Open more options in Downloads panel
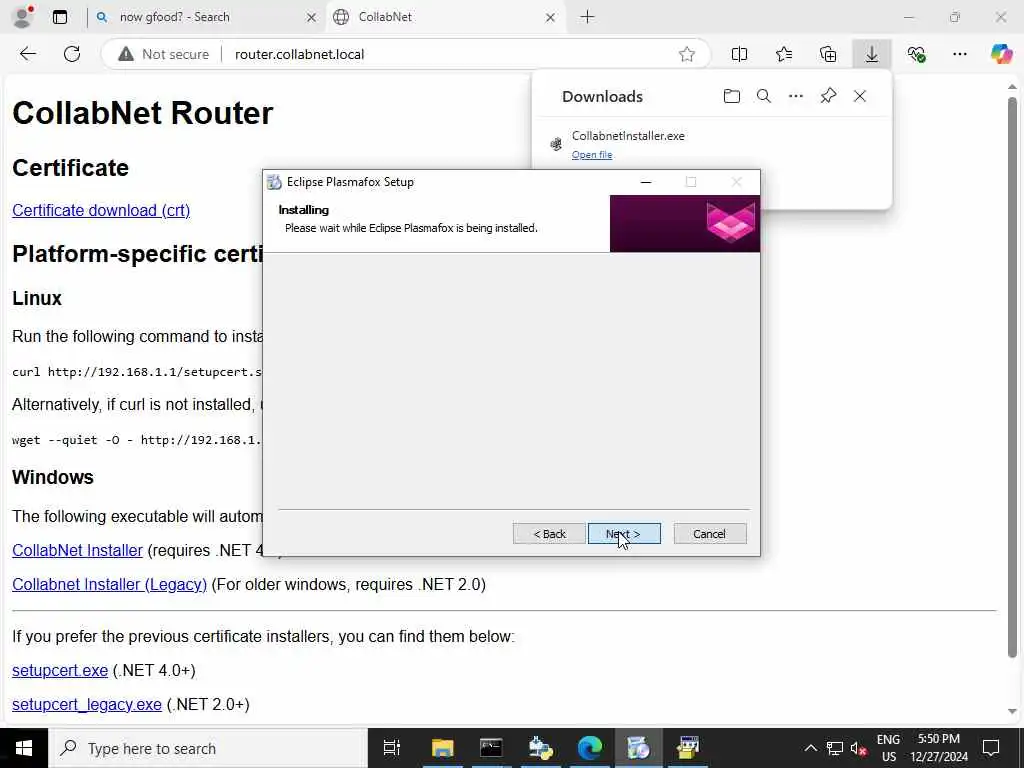 point(795,97)
